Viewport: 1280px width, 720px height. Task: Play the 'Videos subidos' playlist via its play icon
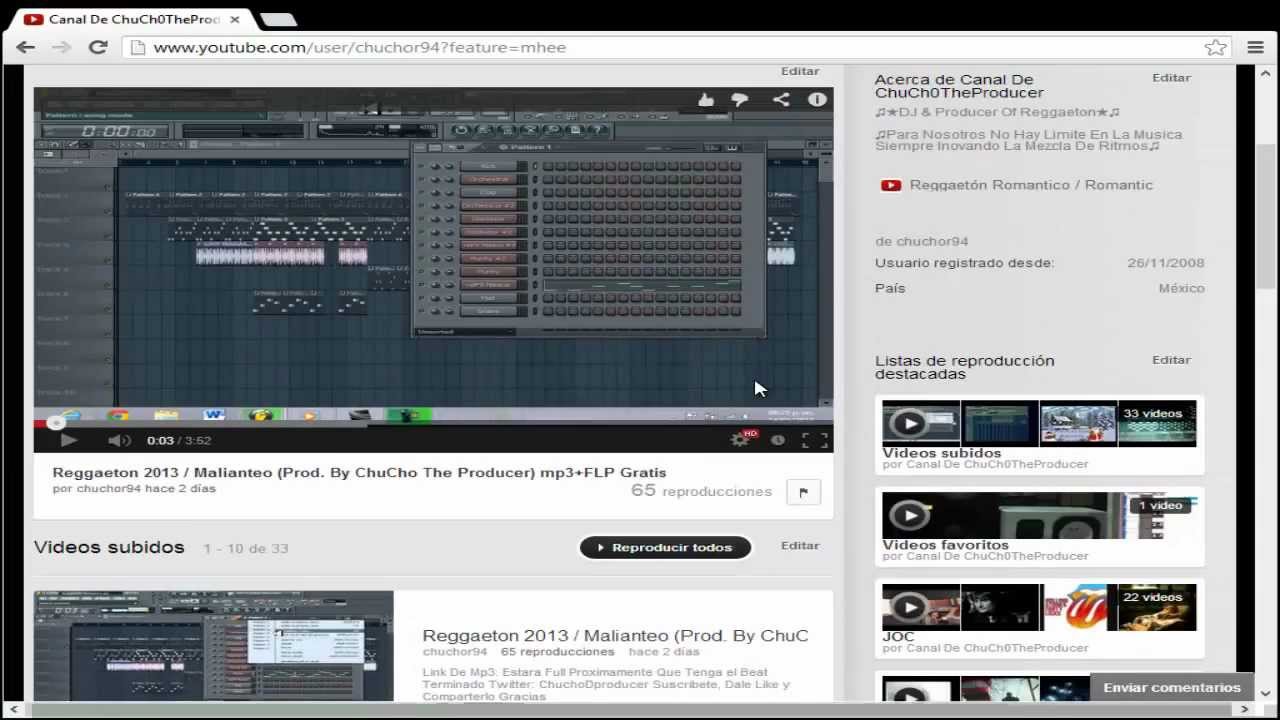(x=909, y=423)
